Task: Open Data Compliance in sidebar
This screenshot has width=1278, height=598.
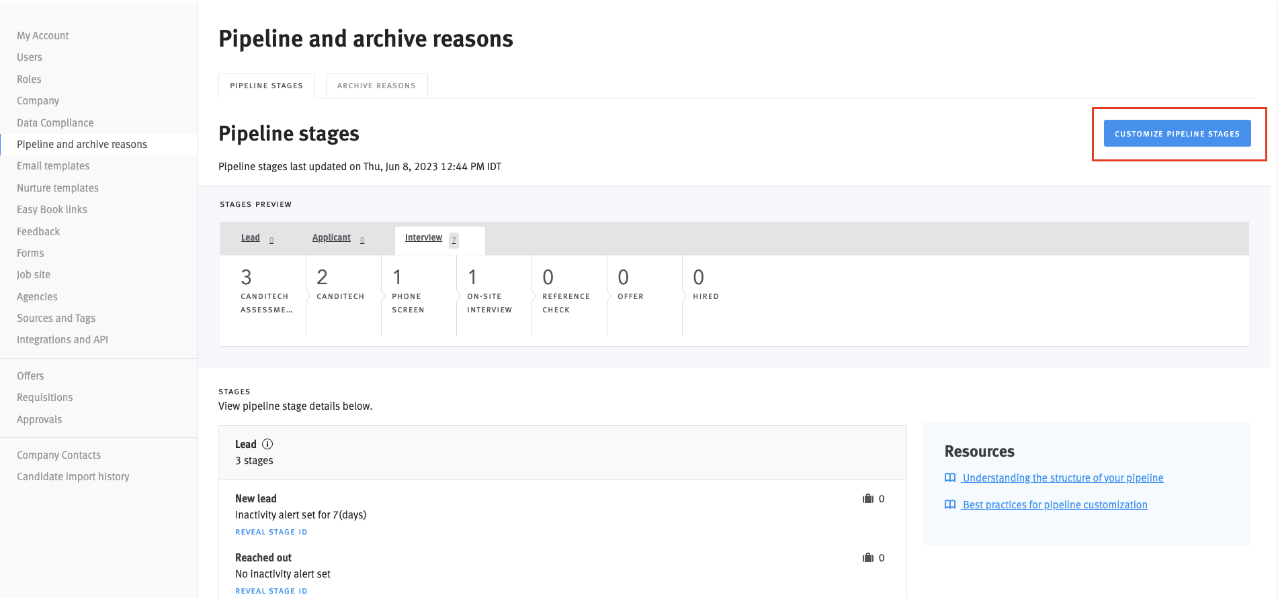Action: (x=55, y=123)
